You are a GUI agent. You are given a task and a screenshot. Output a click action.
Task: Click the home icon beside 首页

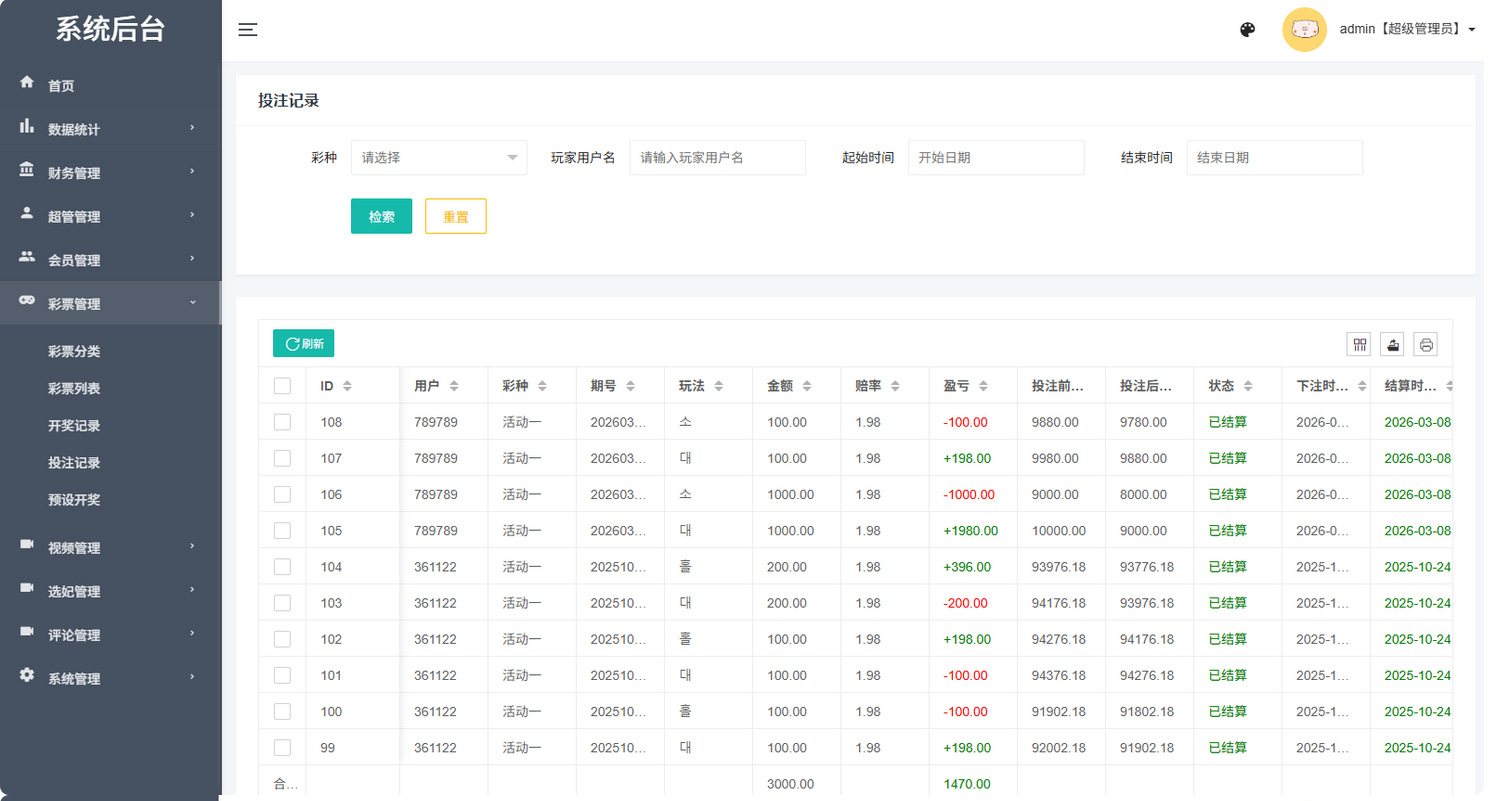27,82
